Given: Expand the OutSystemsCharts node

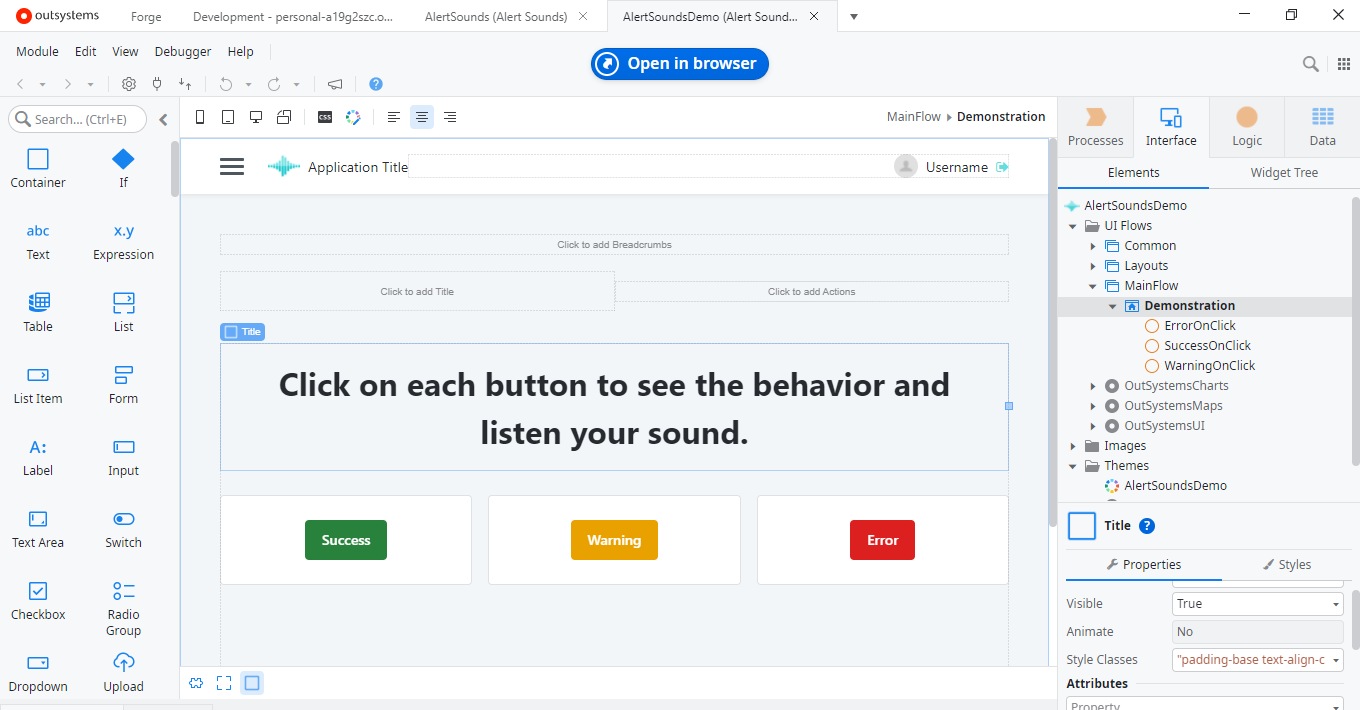Looking at the screenshot, I should (x=1093, y=386).
